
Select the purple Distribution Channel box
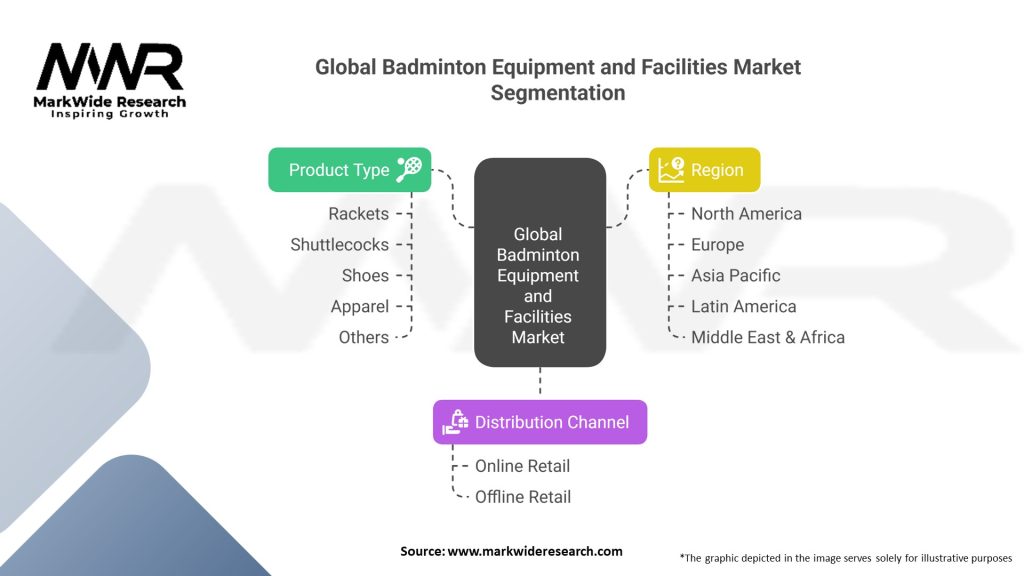point(540,422)
